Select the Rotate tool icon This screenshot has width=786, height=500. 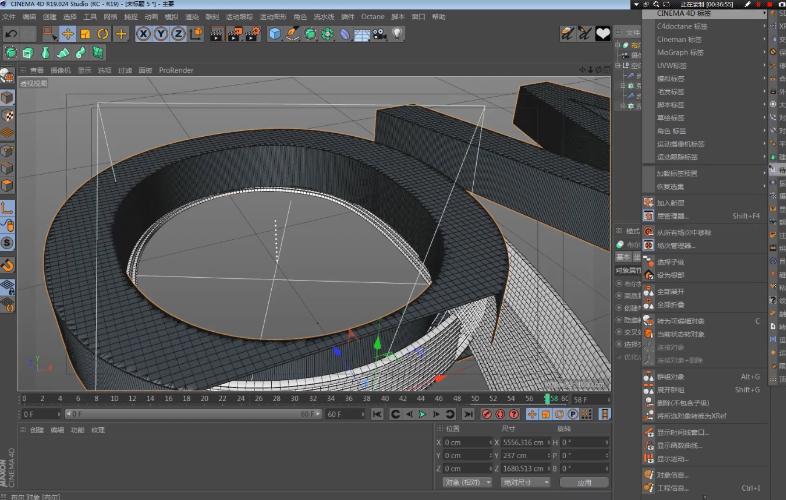click(x=102, y=33)
